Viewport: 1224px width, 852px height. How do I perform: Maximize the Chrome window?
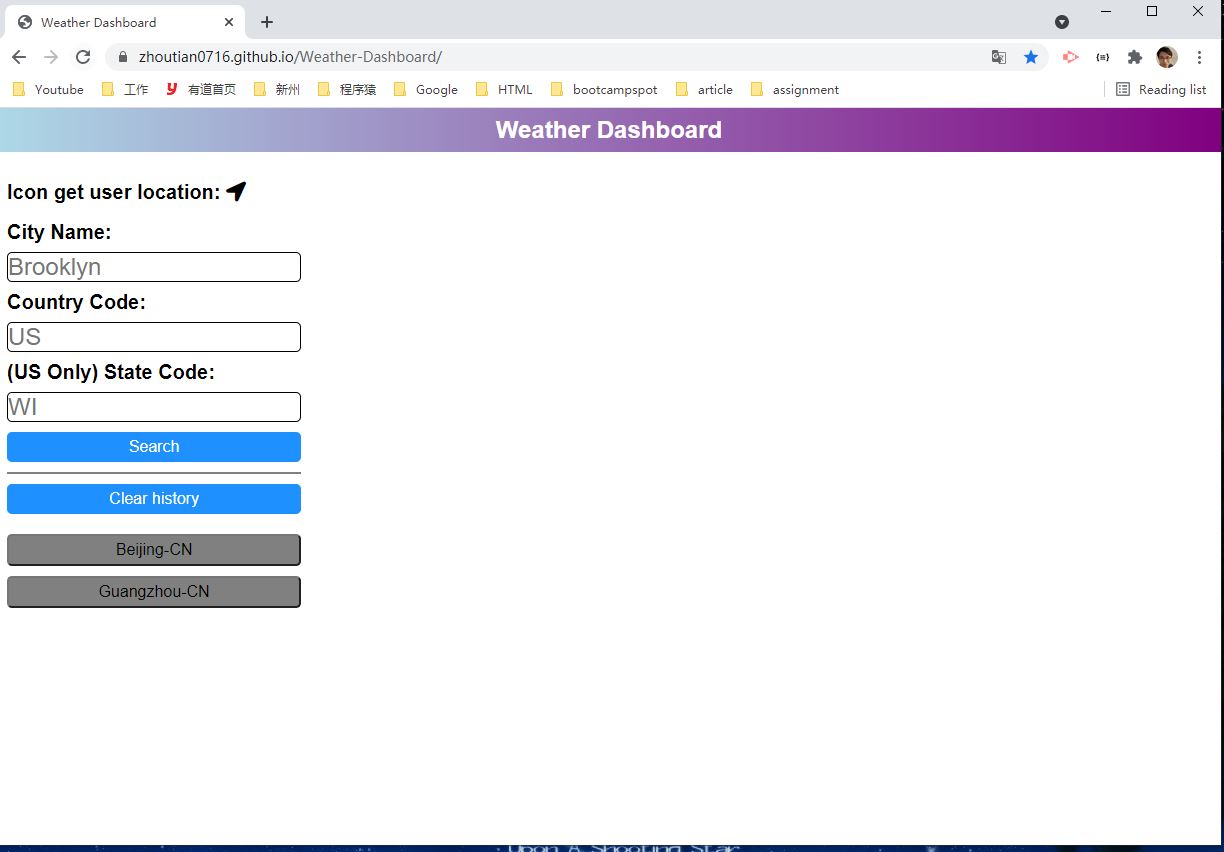click(x=1152, y=11)
